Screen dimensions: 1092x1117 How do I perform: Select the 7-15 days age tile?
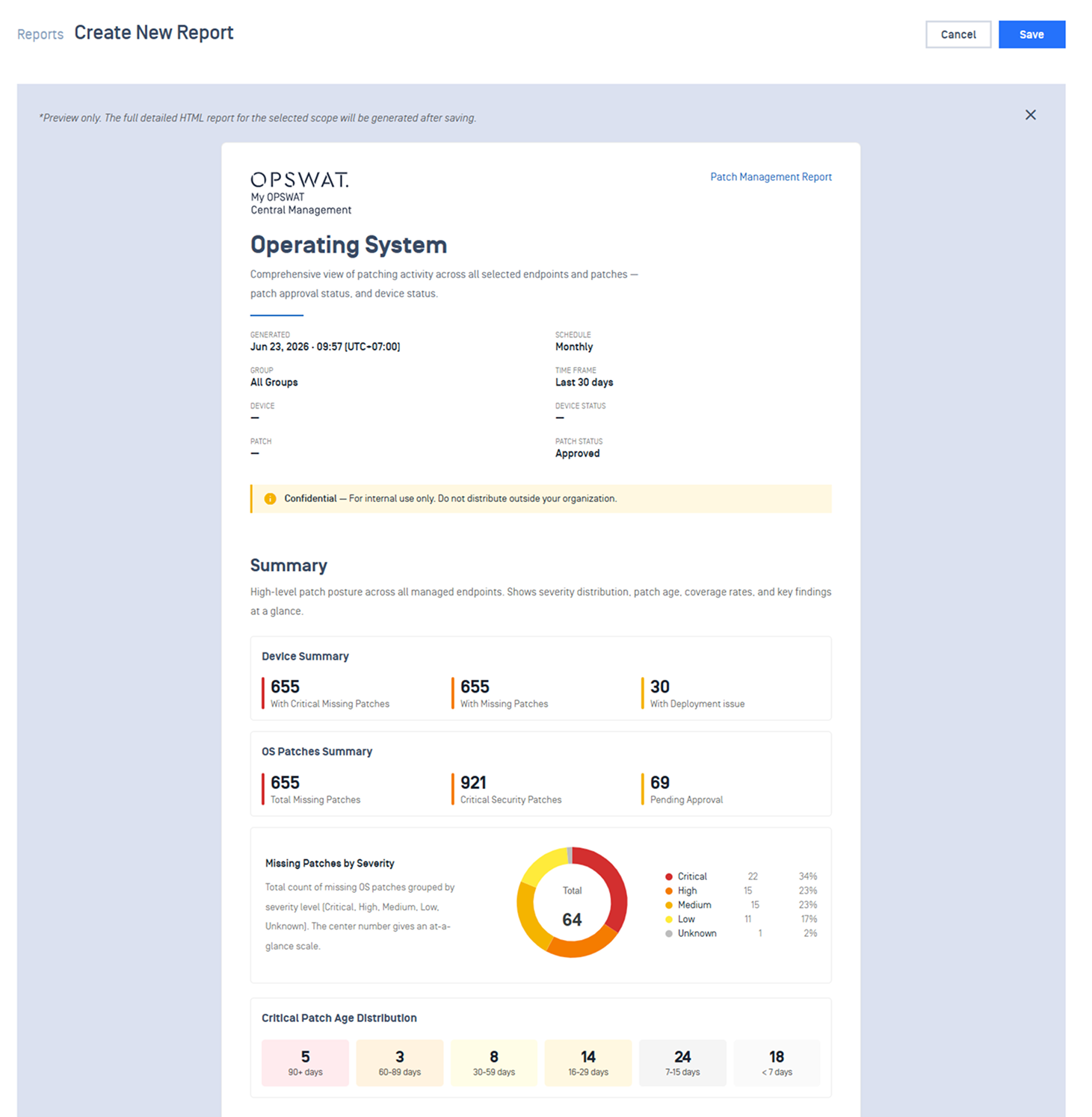(x=682, y=1063)
